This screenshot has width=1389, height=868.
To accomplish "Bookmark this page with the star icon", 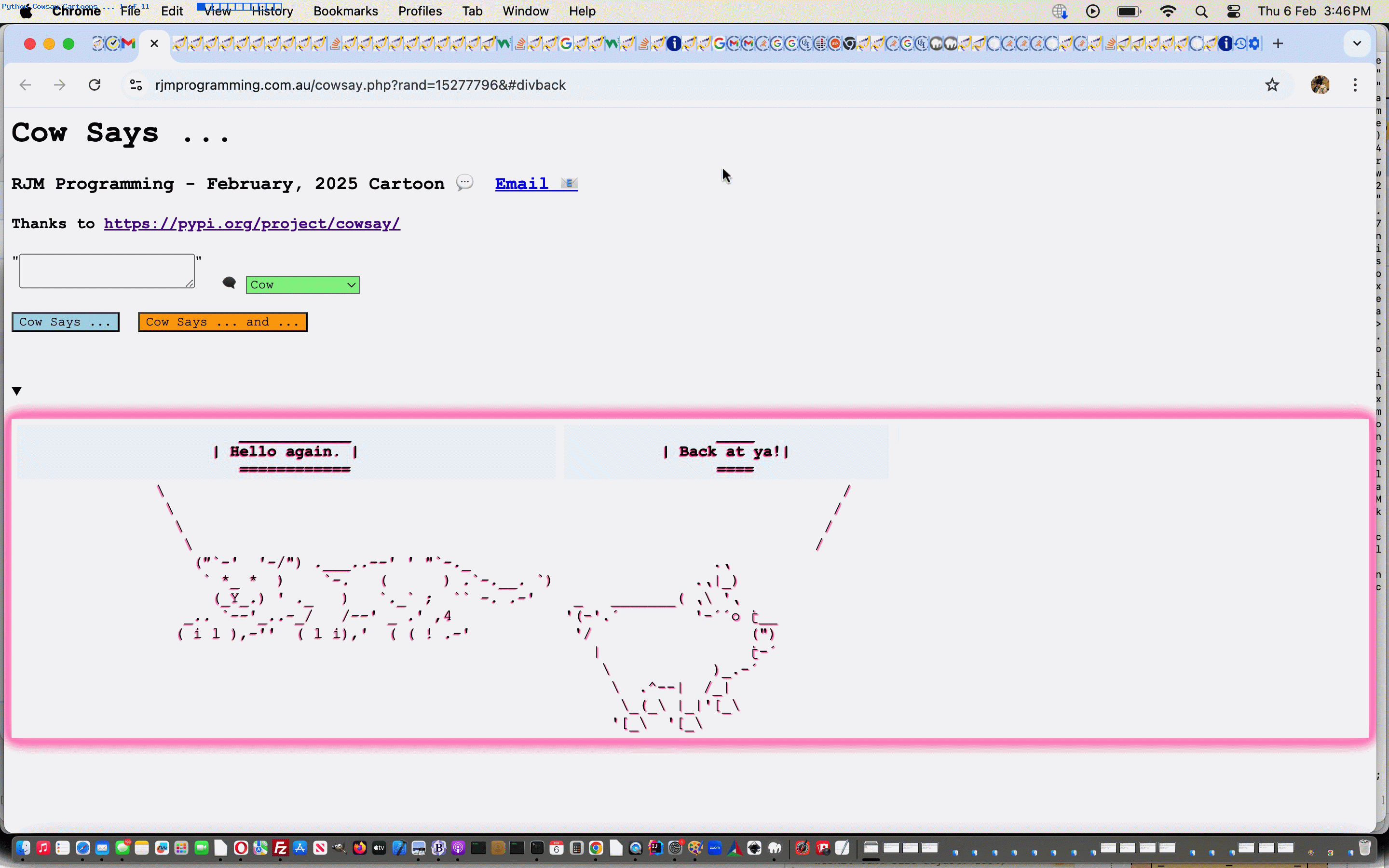I will pos(1272,85).
